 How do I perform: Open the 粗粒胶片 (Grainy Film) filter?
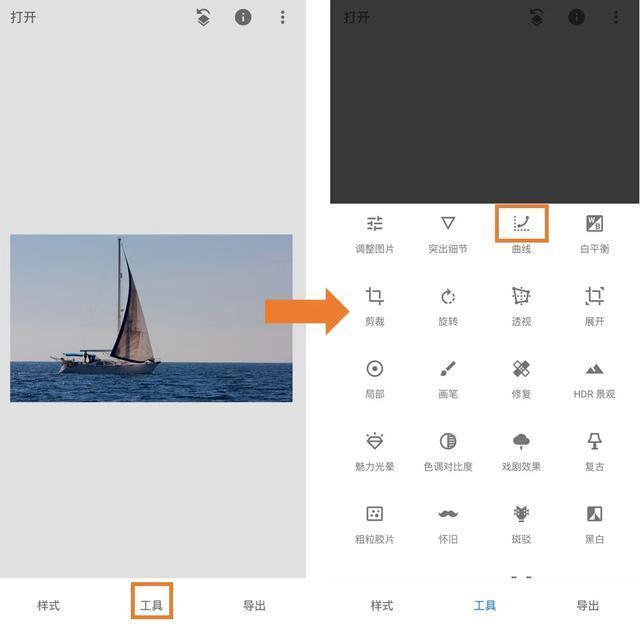point(374,524)
